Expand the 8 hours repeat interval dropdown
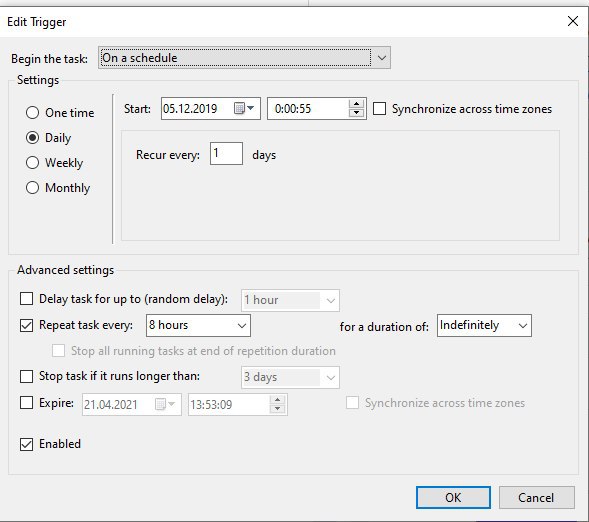 pos(198,325)
